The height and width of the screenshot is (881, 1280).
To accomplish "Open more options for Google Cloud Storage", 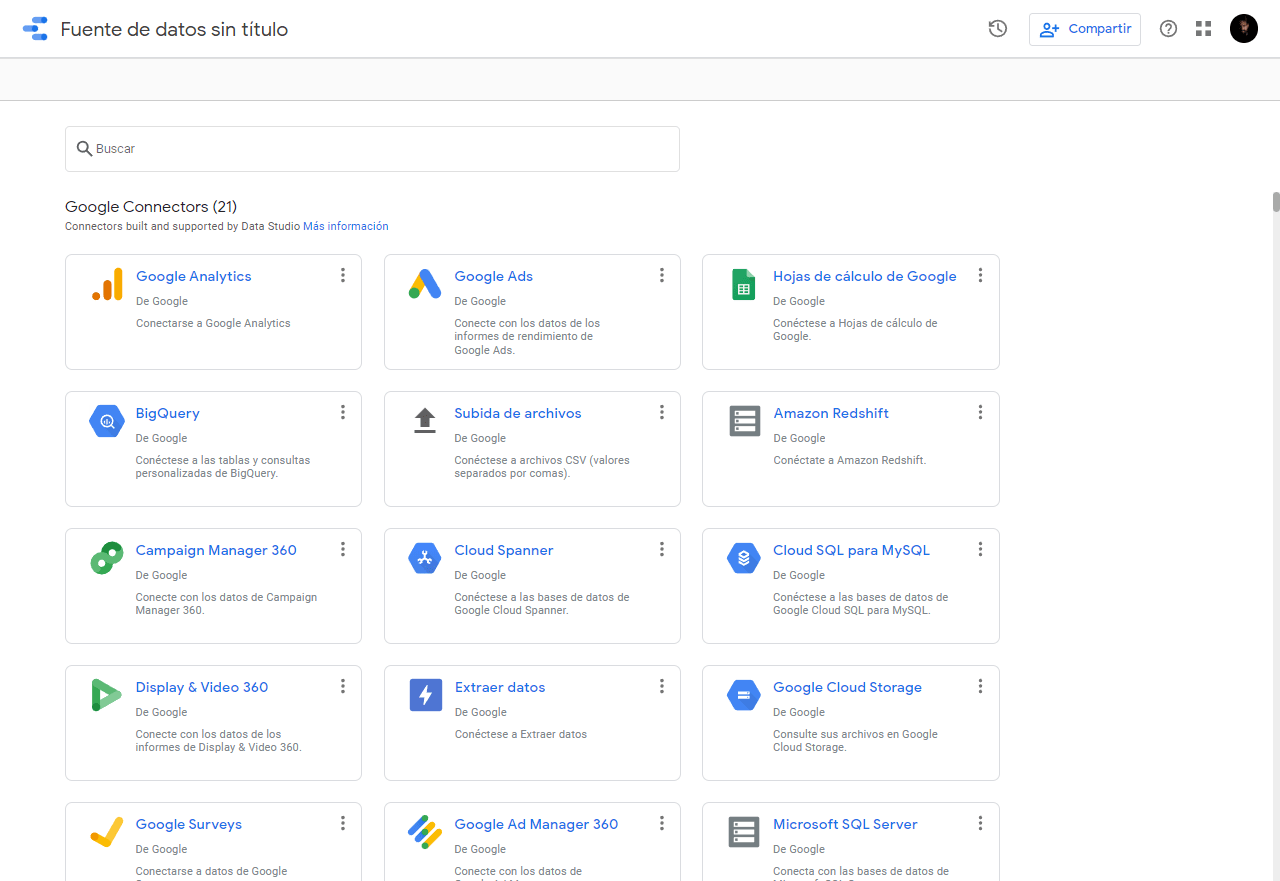I will [981, 686].
